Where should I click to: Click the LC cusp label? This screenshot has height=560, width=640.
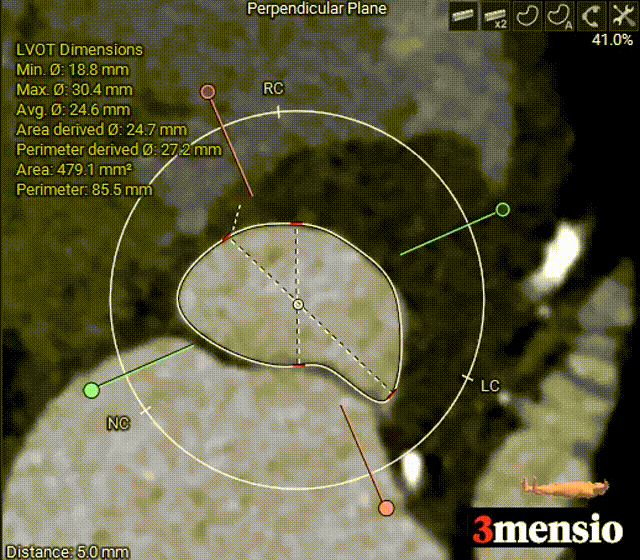point(490,386)
